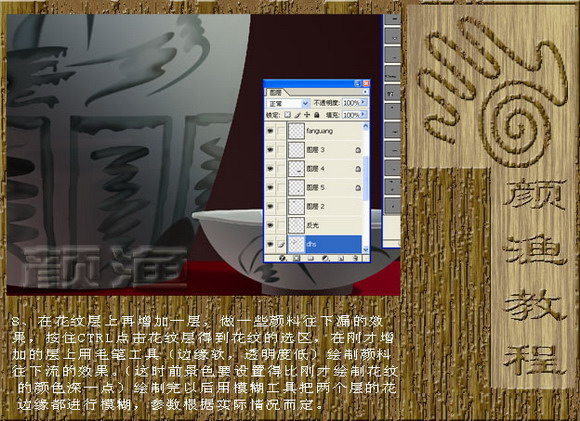580x421 pixels.
Task: Click the 图层 5 thumbnail
Action: point(296,188)
